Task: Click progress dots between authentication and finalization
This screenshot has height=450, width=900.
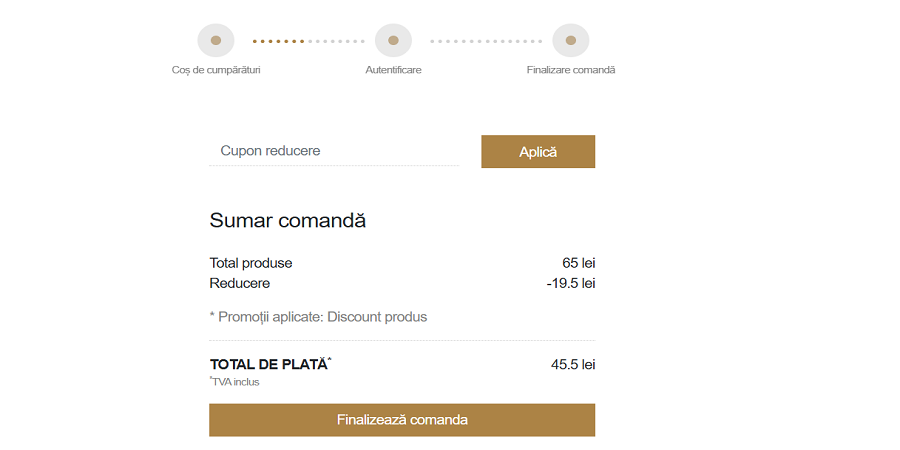Action: tap(485, 41)
